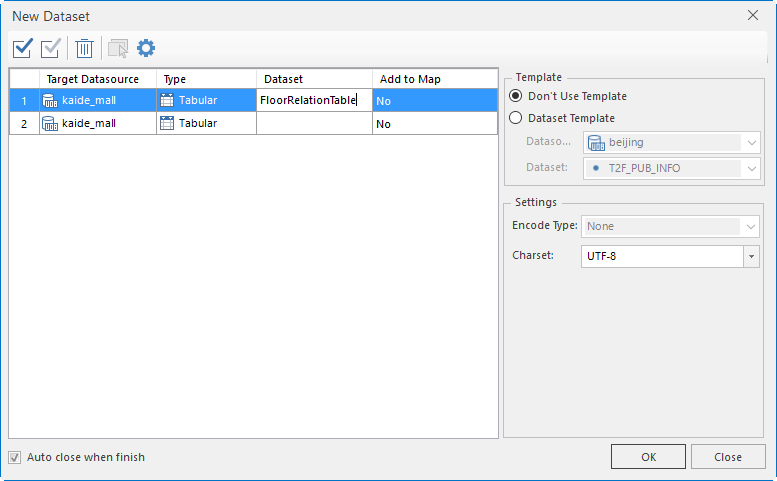Click the Target Datasource column header
The image size is (777, 481).
99,79
